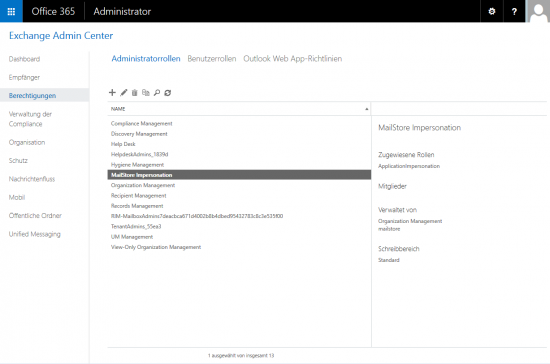Click mailstore under Verwaltet von
The height and width of the screenshot is (364, 550).
click(x=389, y=229)
